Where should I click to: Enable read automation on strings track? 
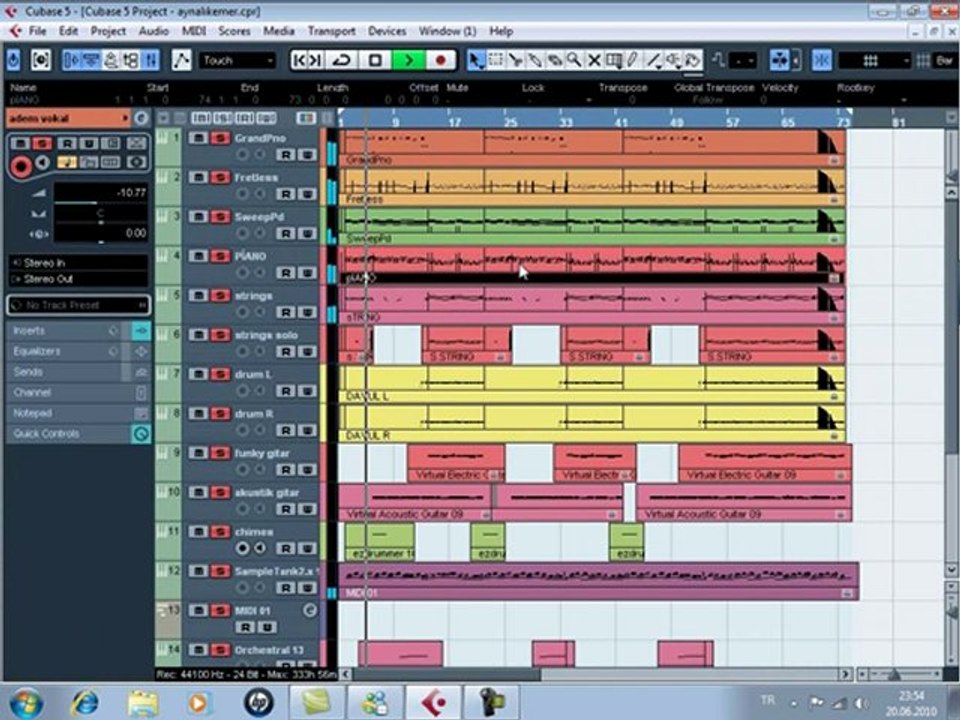285,312
